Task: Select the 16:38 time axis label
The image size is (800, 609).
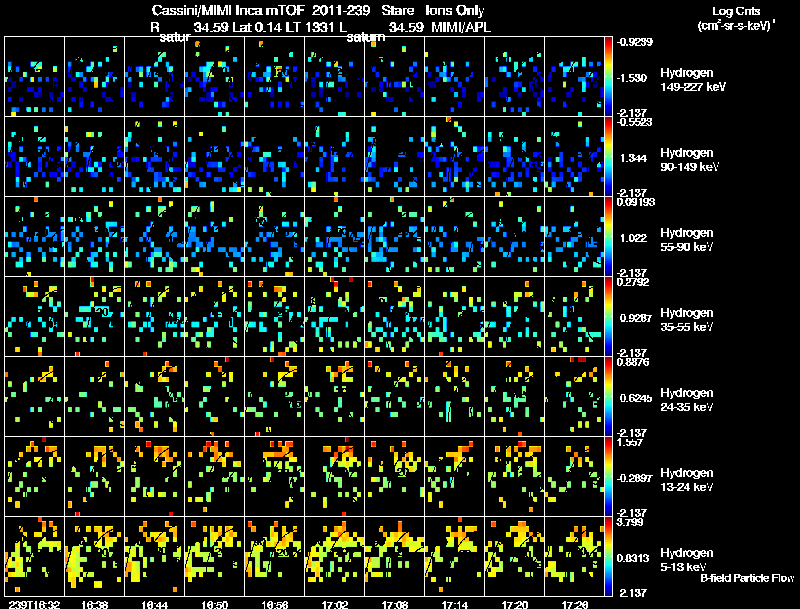Action: click(x=94, y=604)
